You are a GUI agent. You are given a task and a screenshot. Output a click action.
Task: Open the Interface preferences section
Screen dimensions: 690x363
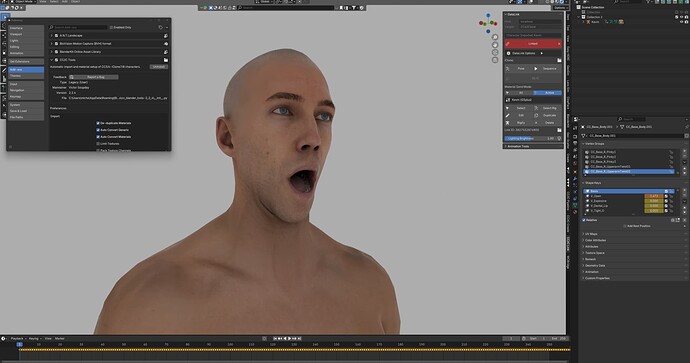26,28
